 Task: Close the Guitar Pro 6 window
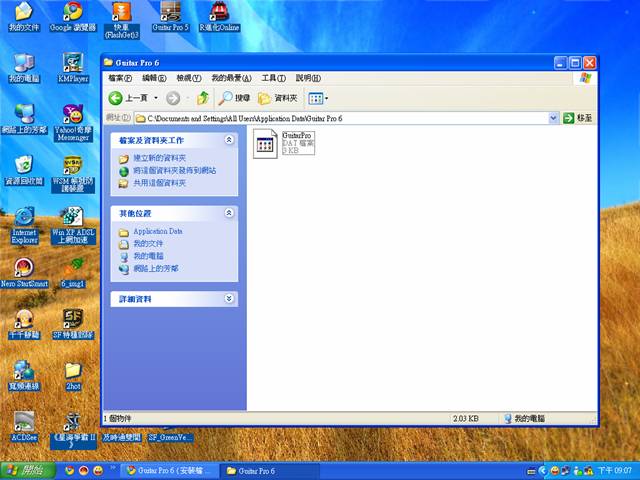pyautogui.click(x=589, y=63)
